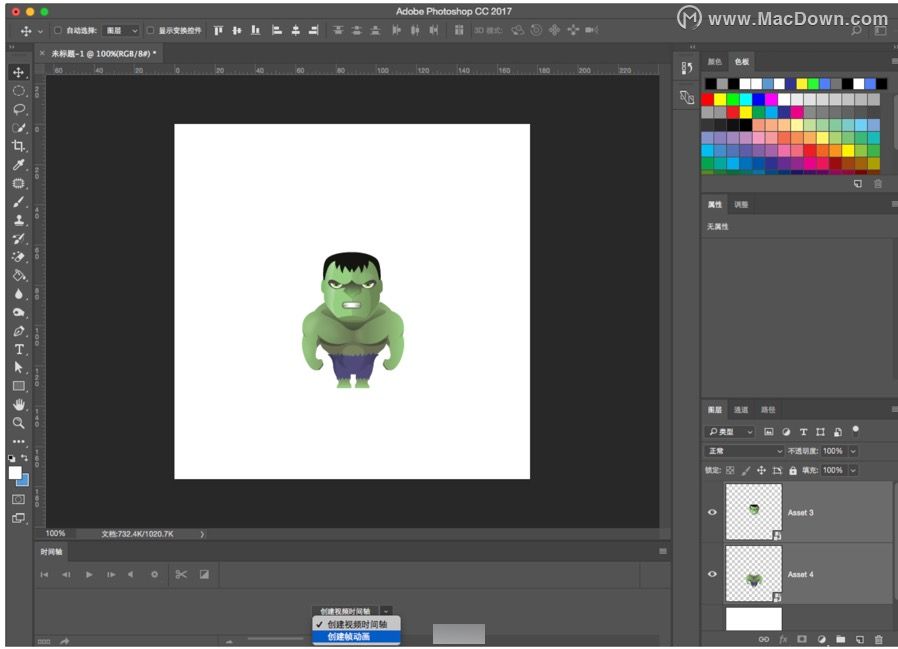Hide the Asset 3 layer

(712, 512)
